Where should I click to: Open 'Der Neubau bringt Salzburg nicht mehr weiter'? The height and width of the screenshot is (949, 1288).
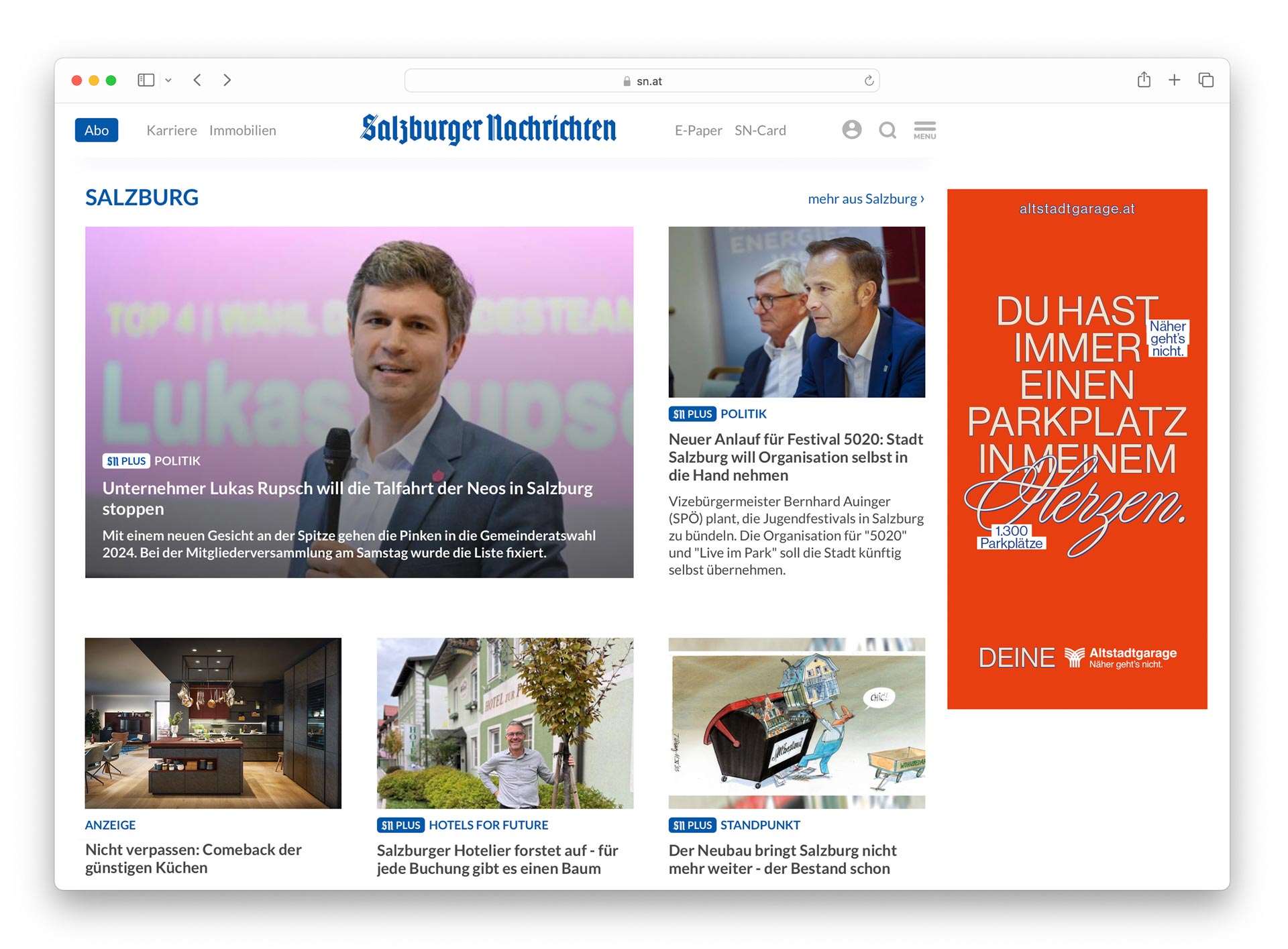[782, 859]
